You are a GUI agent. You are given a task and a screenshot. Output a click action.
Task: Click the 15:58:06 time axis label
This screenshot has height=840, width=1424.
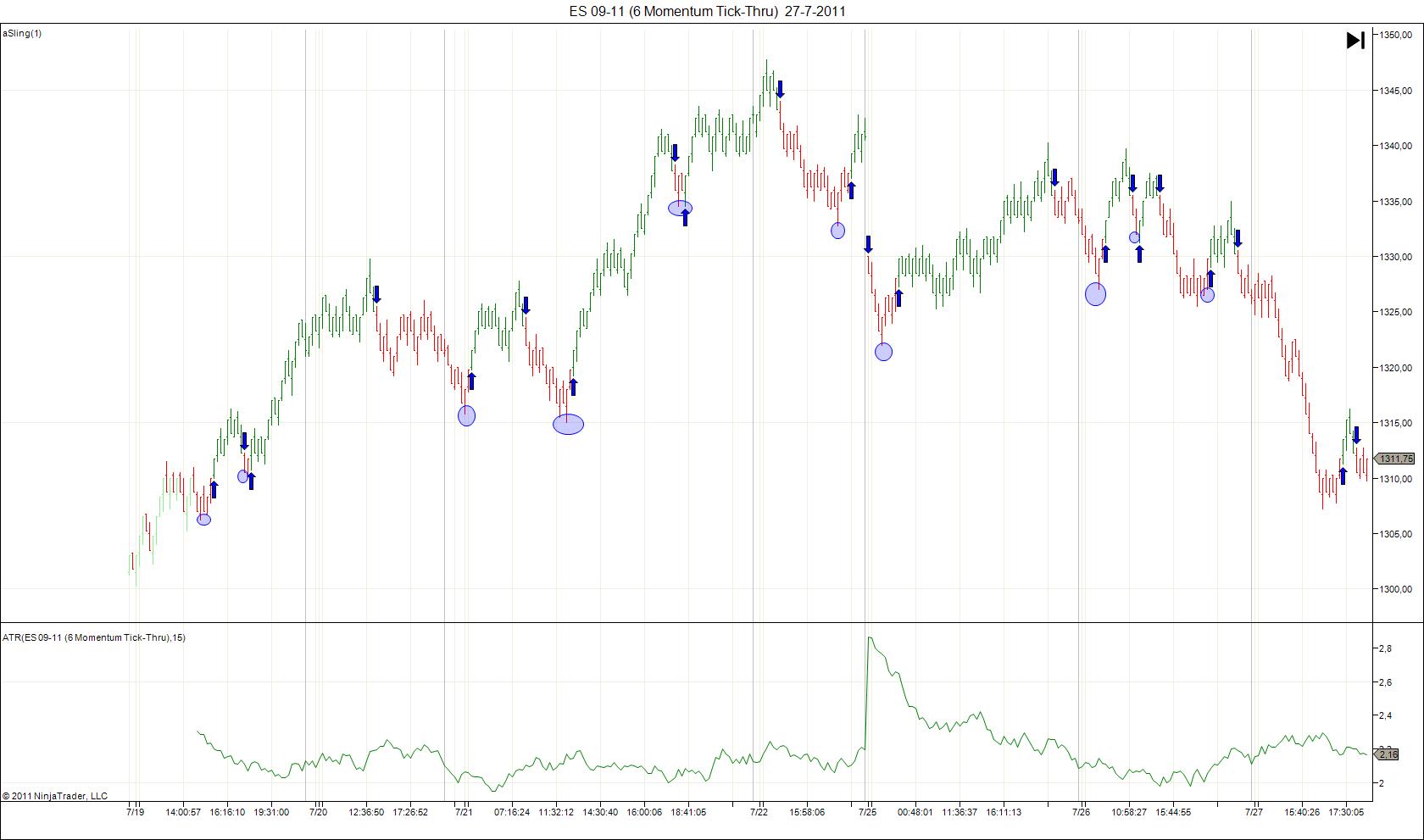point(807,812)
